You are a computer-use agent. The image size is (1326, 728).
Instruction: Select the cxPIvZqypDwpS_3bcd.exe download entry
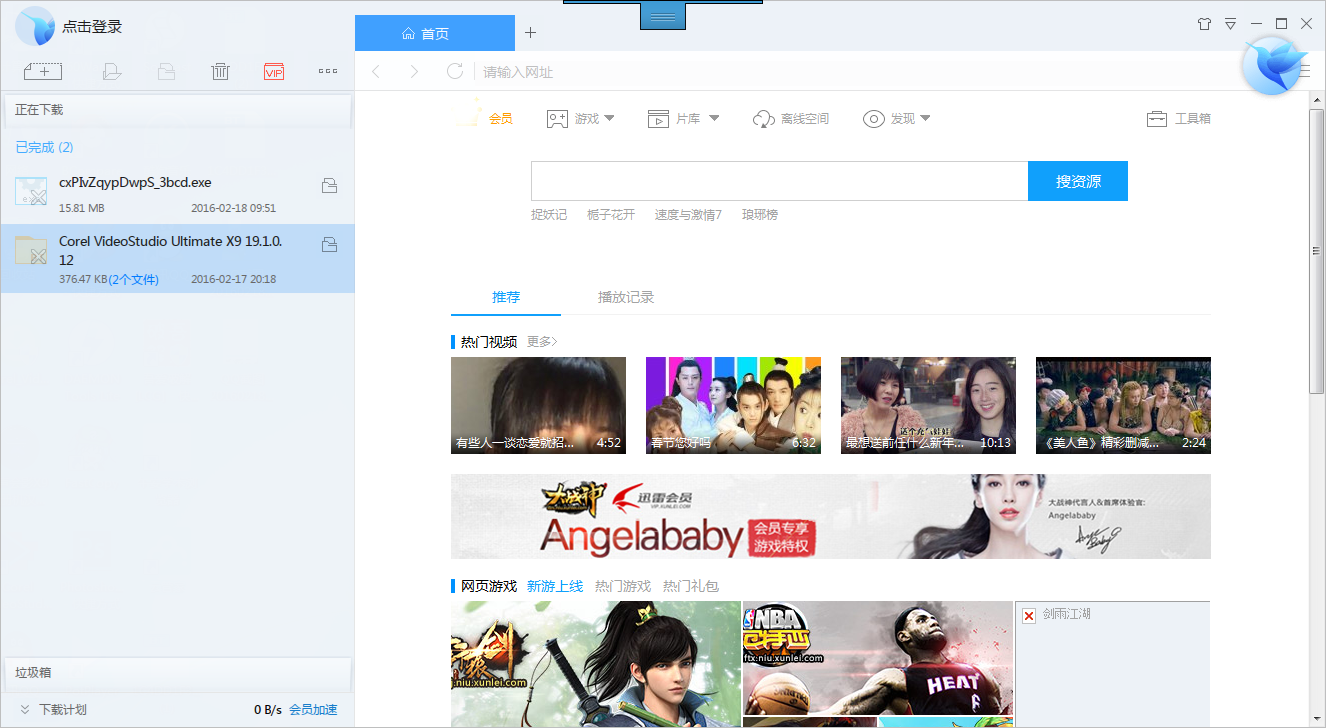click(177, 194)
